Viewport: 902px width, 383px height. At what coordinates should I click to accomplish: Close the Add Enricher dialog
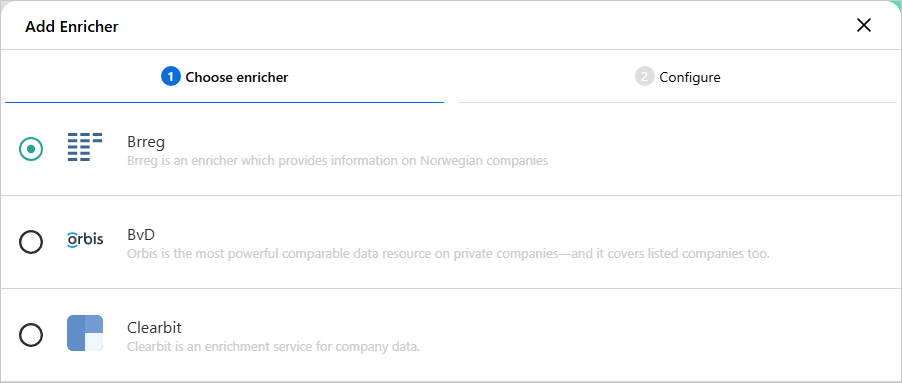[863, 25]
